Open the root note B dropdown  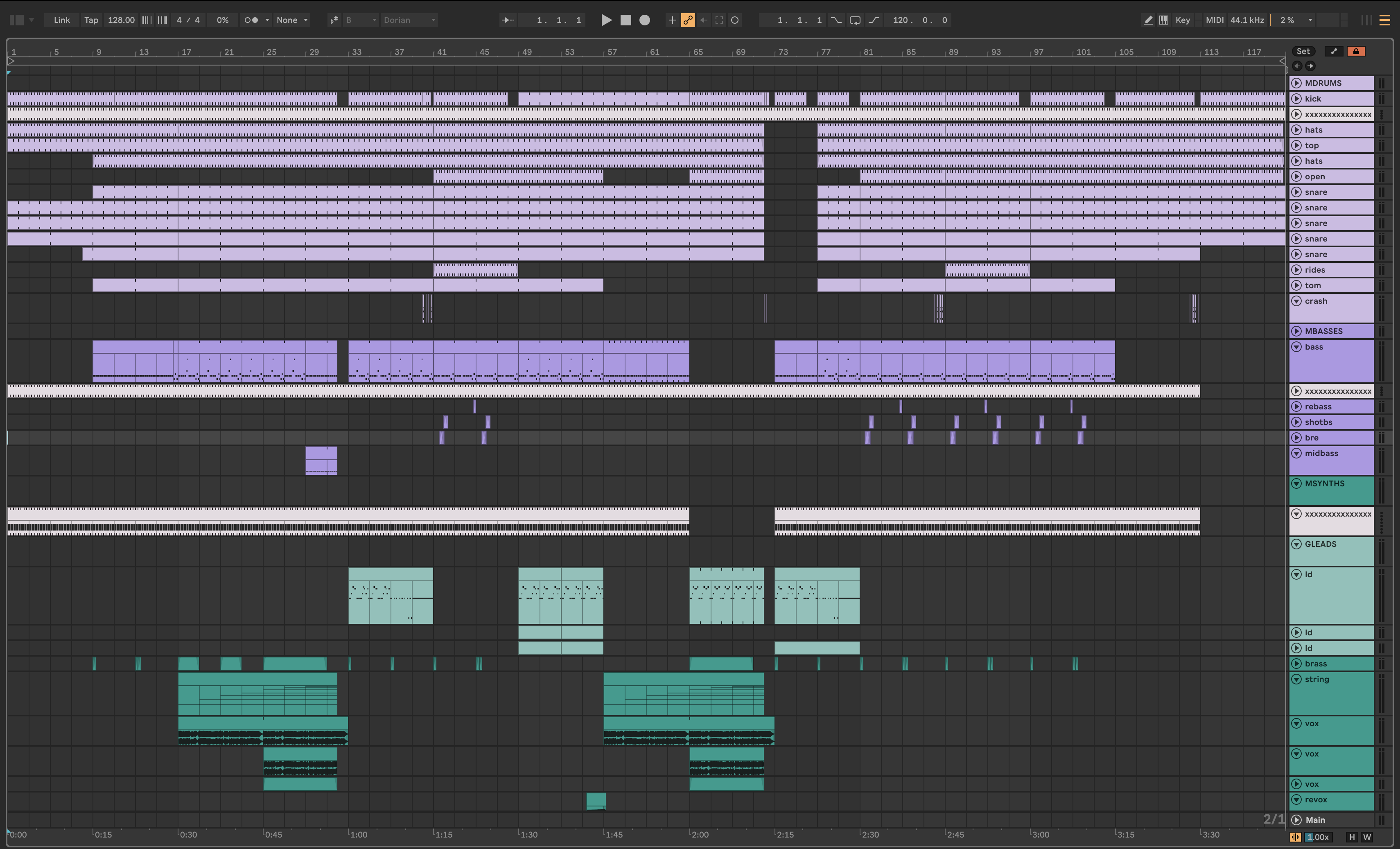tap(361, 20)
